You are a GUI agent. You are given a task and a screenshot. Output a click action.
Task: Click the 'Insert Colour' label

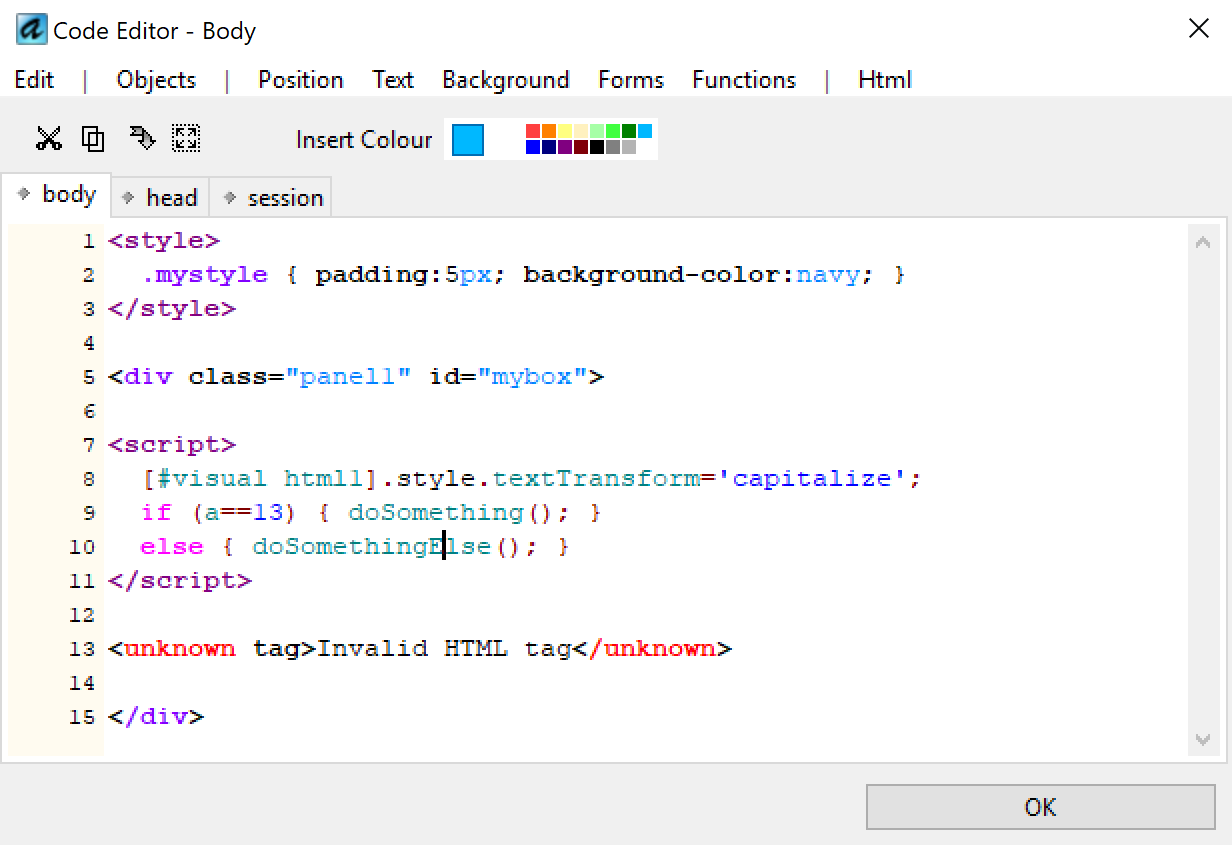click(364, 140)
